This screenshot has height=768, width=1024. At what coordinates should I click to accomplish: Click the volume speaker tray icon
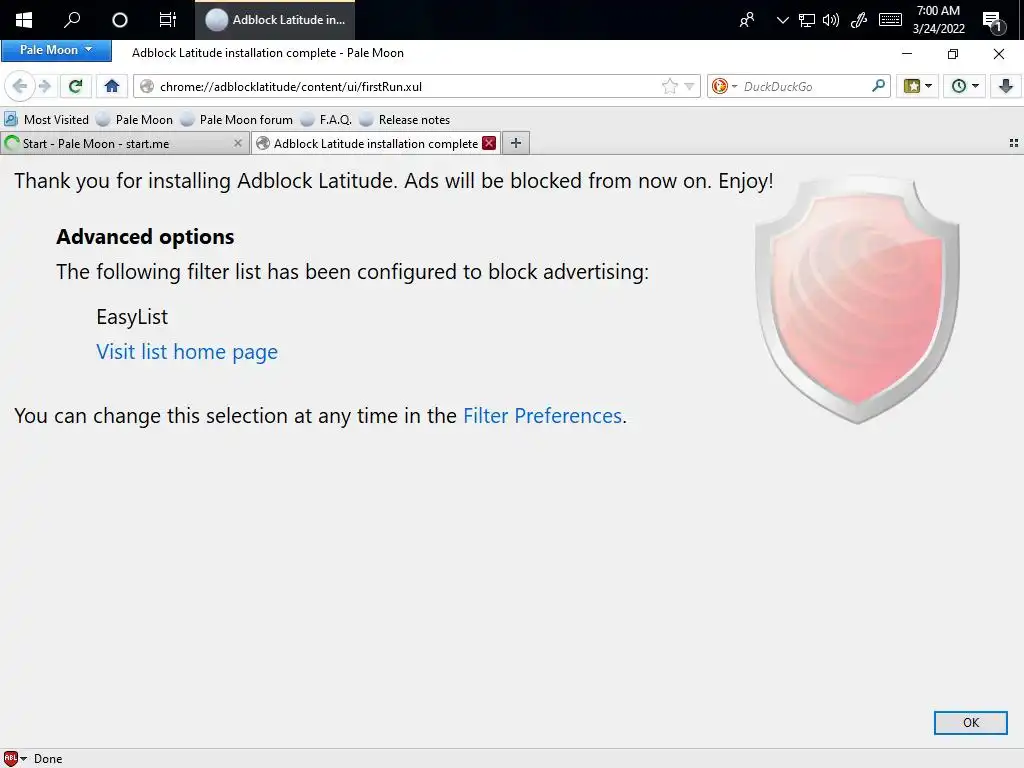[x=831, y=20]
